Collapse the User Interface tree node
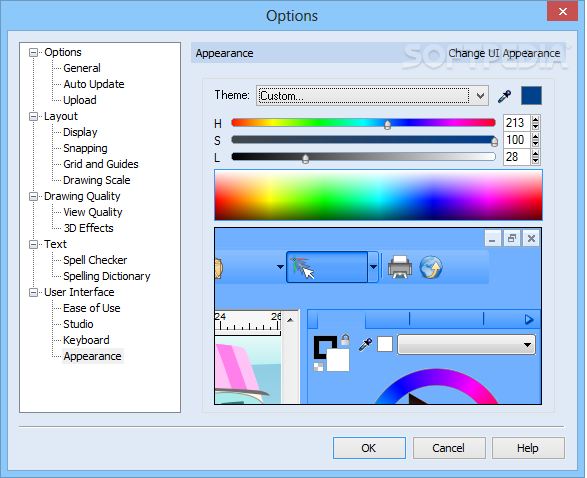587x478 pixels. pyautogui.click(x=34, y=292)
